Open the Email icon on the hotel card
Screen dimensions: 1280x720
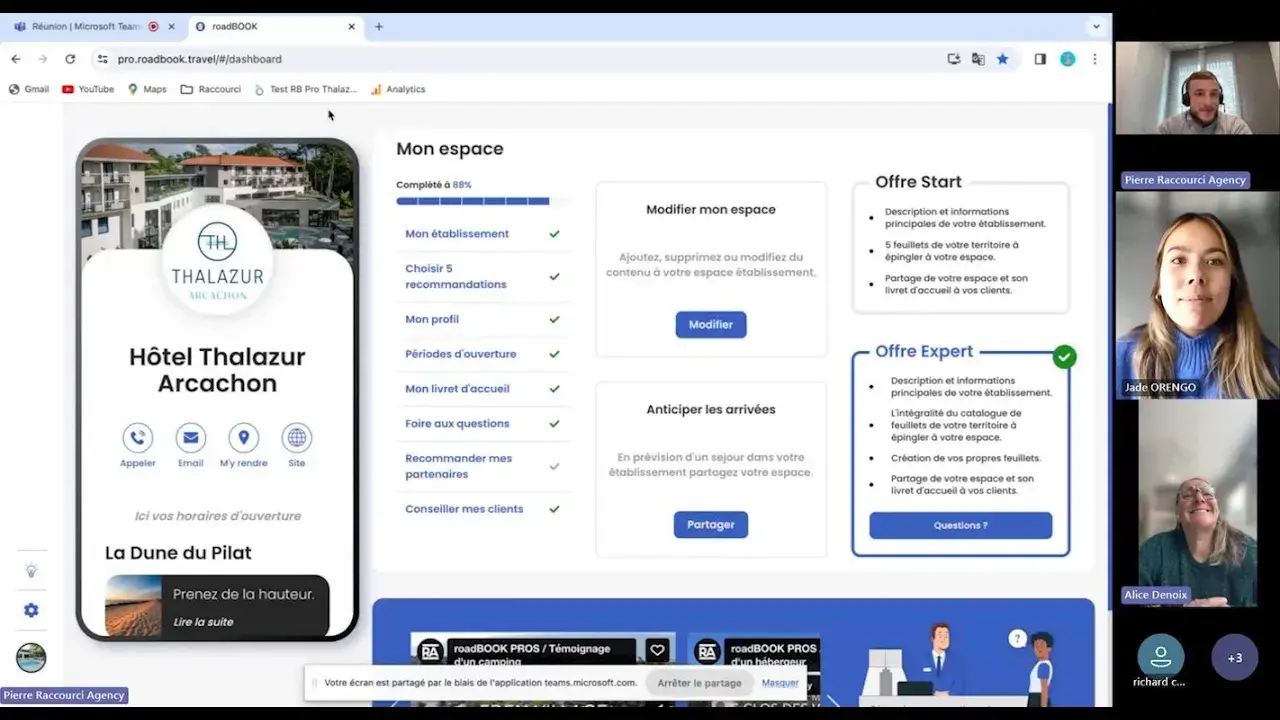[x=190, y=437]
